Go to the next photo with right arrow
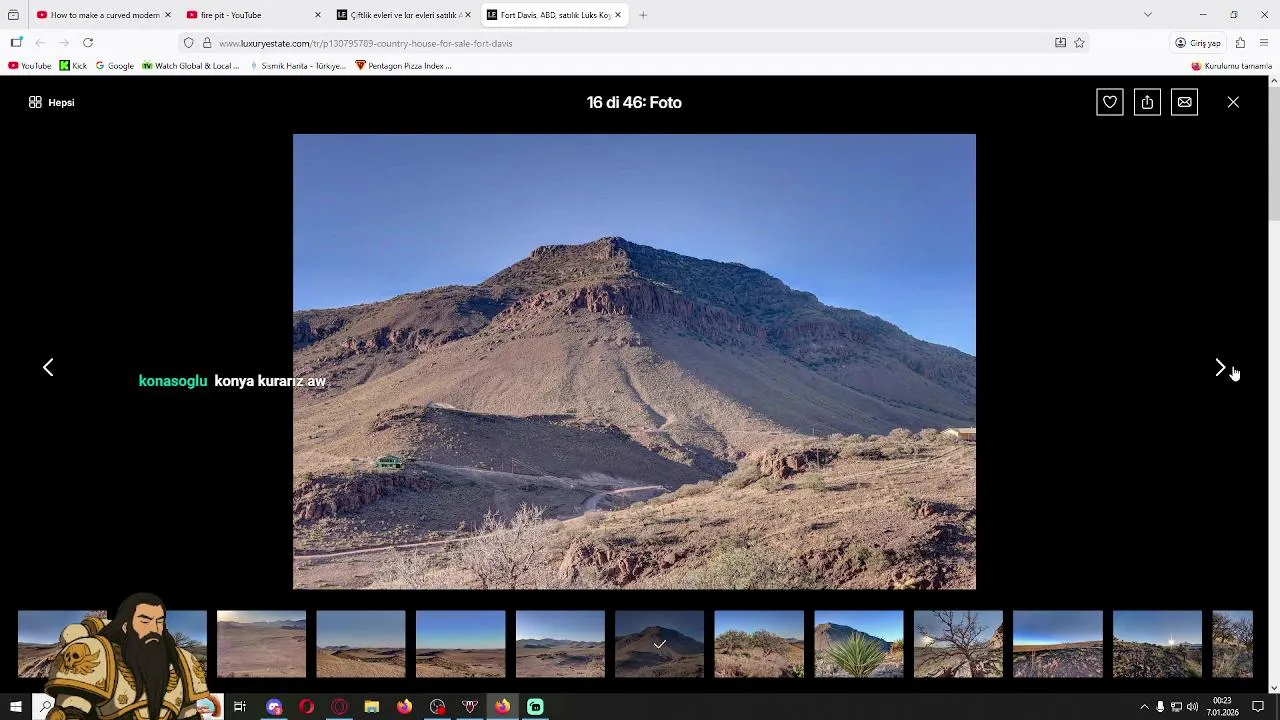The height and width of the screenshot is (720, 1280). click(x=1220, y=368)
